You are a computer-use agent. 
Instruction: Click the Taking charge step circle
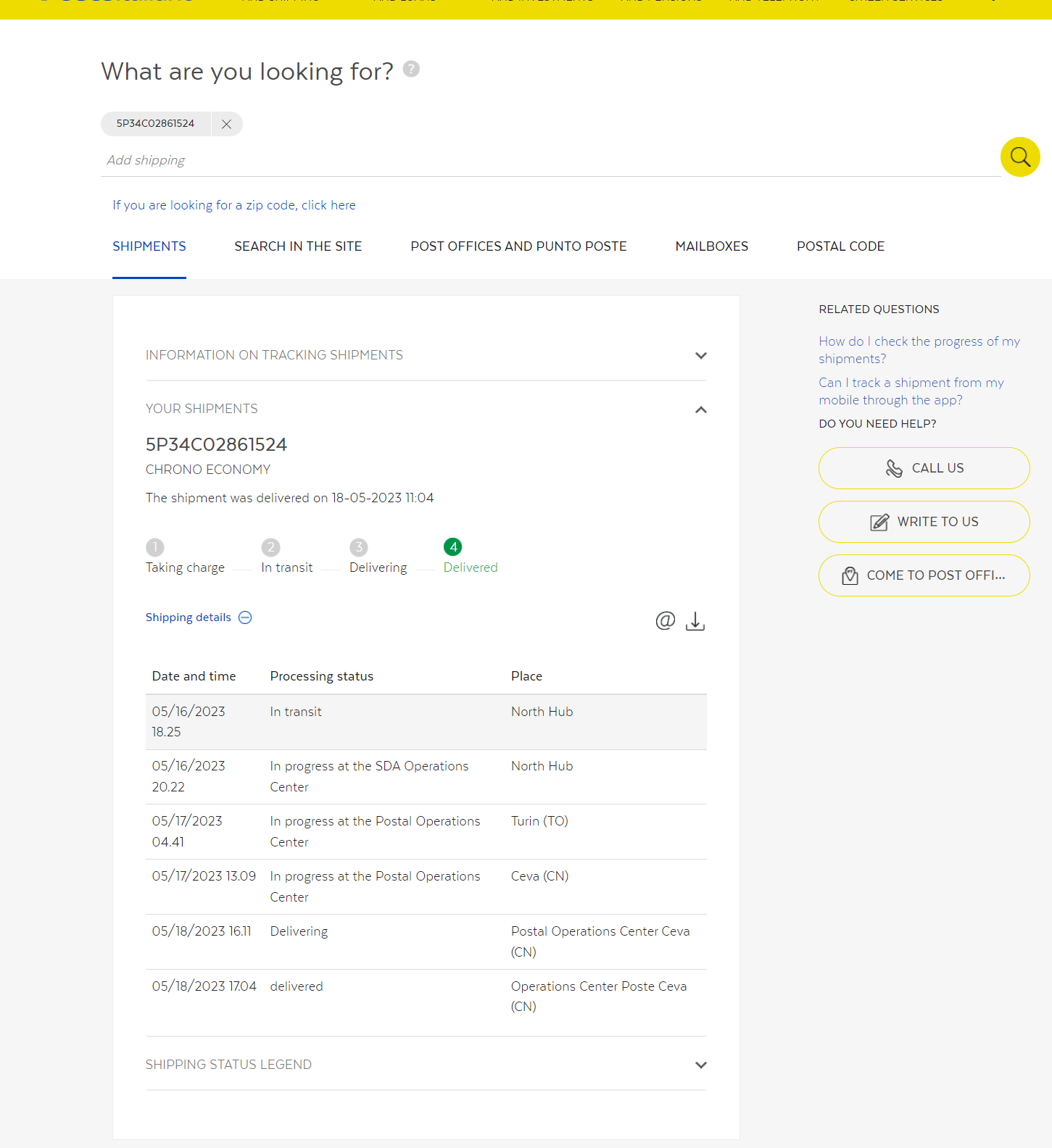154,547
